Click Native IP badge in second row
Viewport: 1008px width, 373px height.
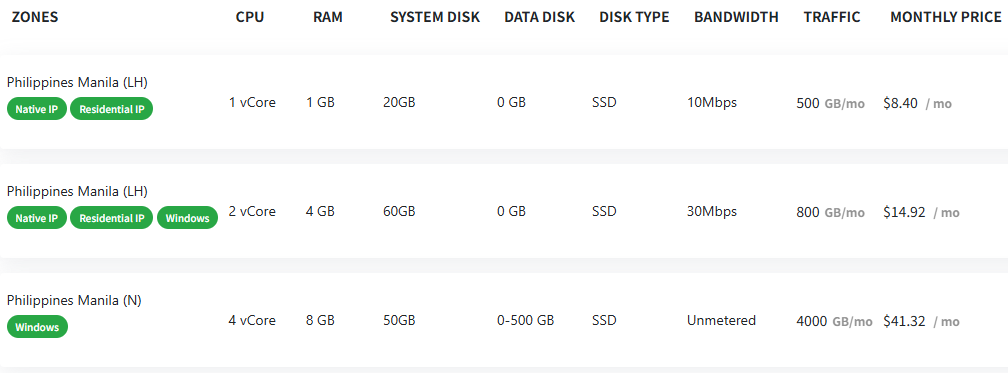point(37,218)
